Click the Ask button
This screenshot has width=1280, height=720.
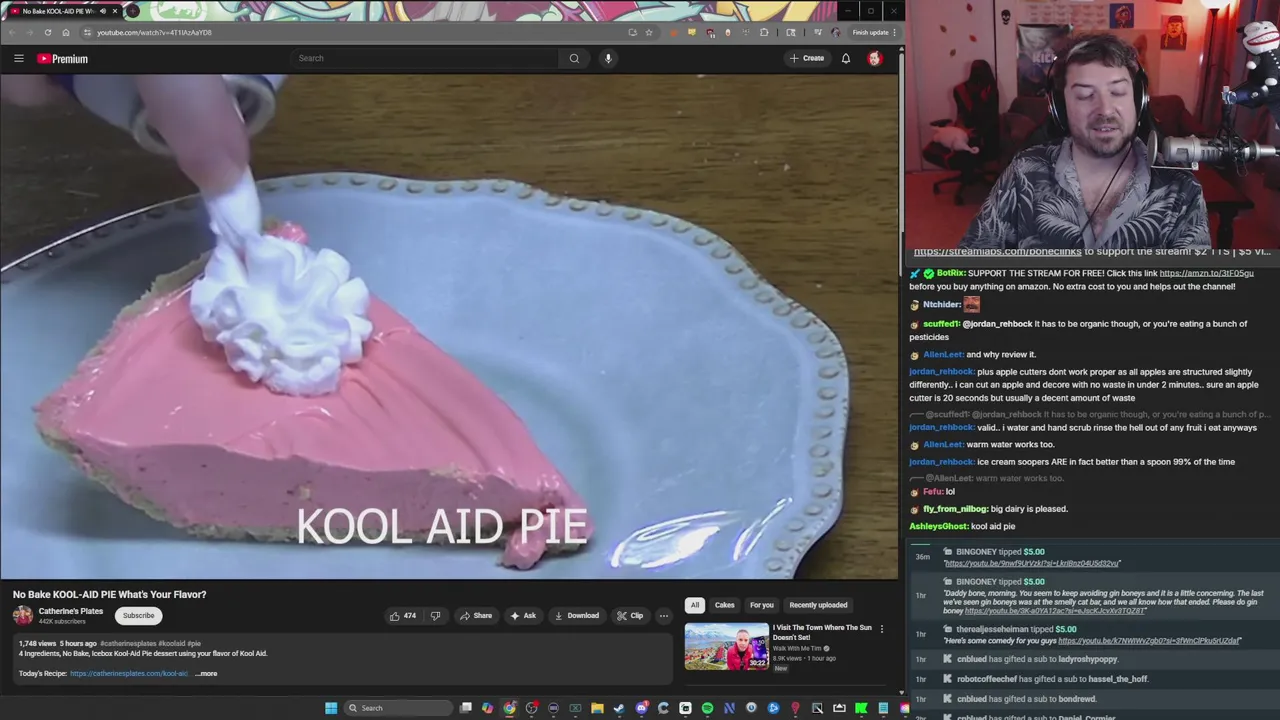[x=523, y=616]
